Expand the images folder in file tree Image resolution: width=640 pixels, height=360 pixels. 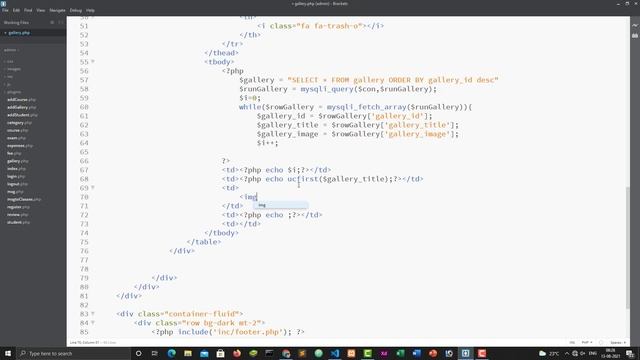(13, 69)
